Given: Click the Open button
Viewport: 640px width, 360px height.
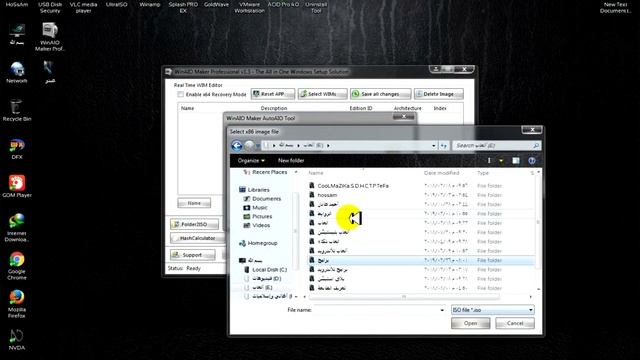Looking at the screenshot, I should coord(470,323).
